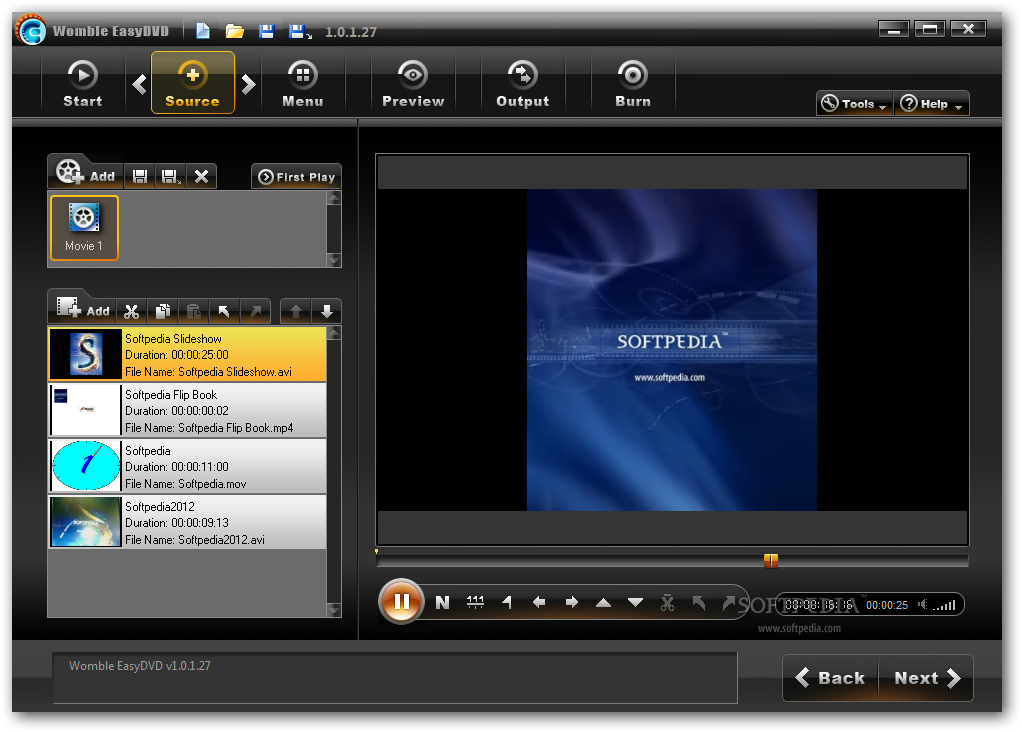The height and width of the screenshot is (732, 1022).
Task: Delete the selected movie with X icon
Action: point(201,177)
